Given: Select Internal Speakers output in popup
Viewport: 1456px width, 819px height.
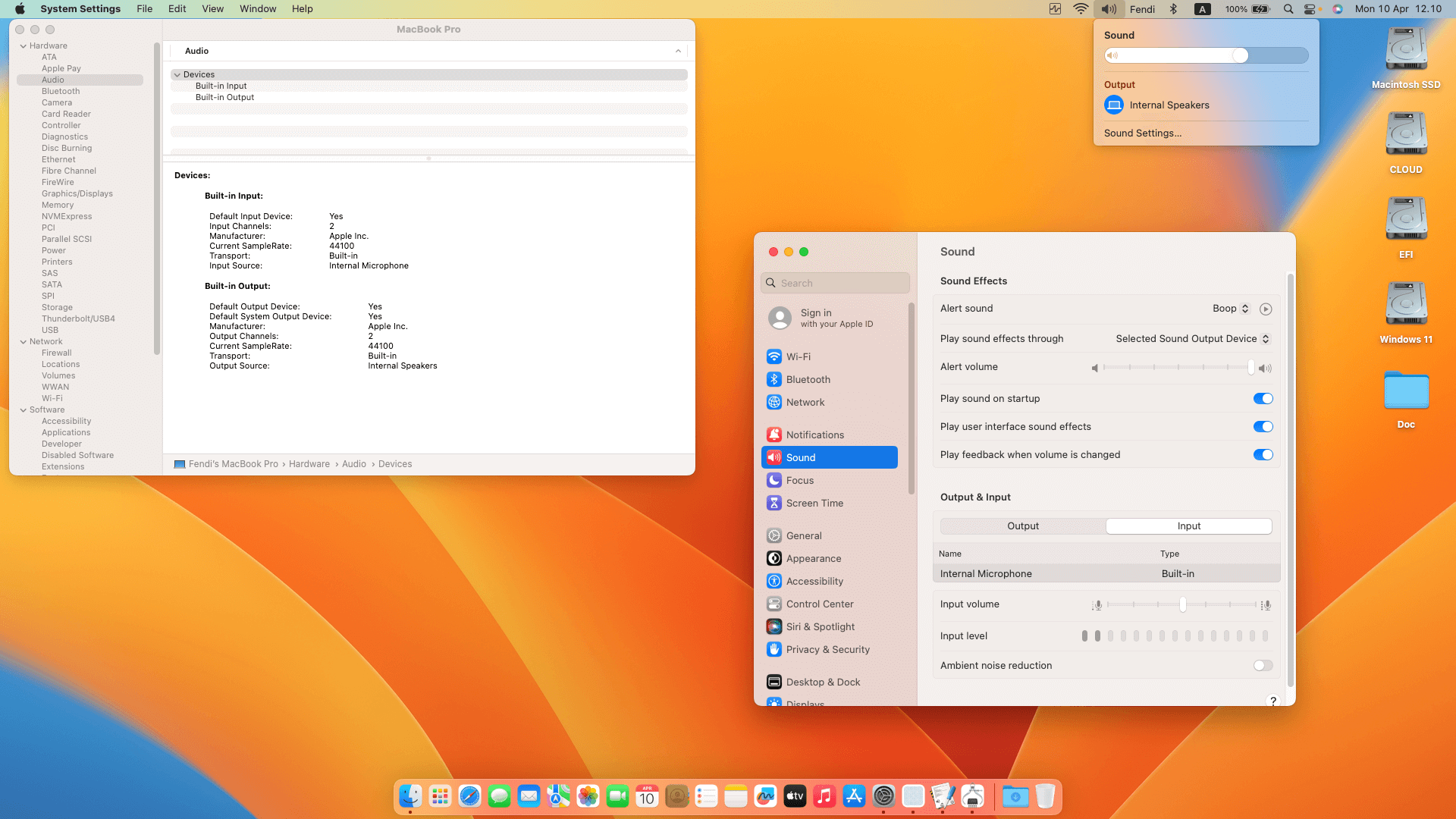Looking at the screenshot, I should [x=1206, y=105].
